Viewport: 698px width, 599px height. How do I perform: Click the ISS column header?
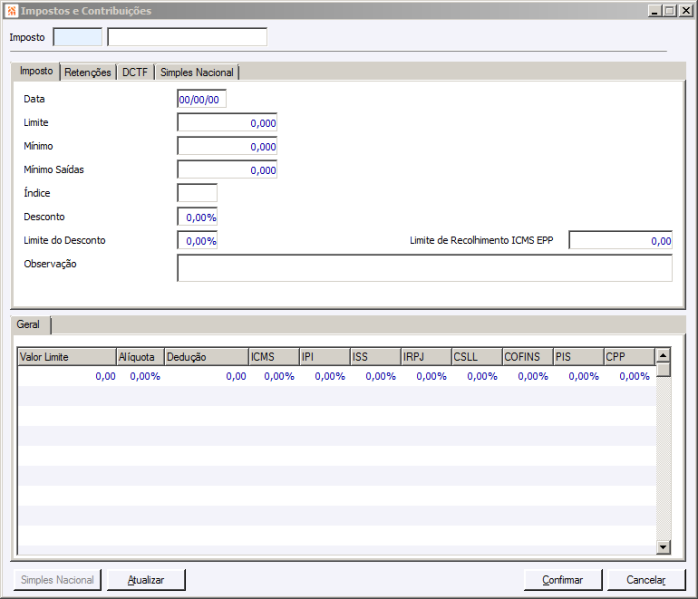375,357
